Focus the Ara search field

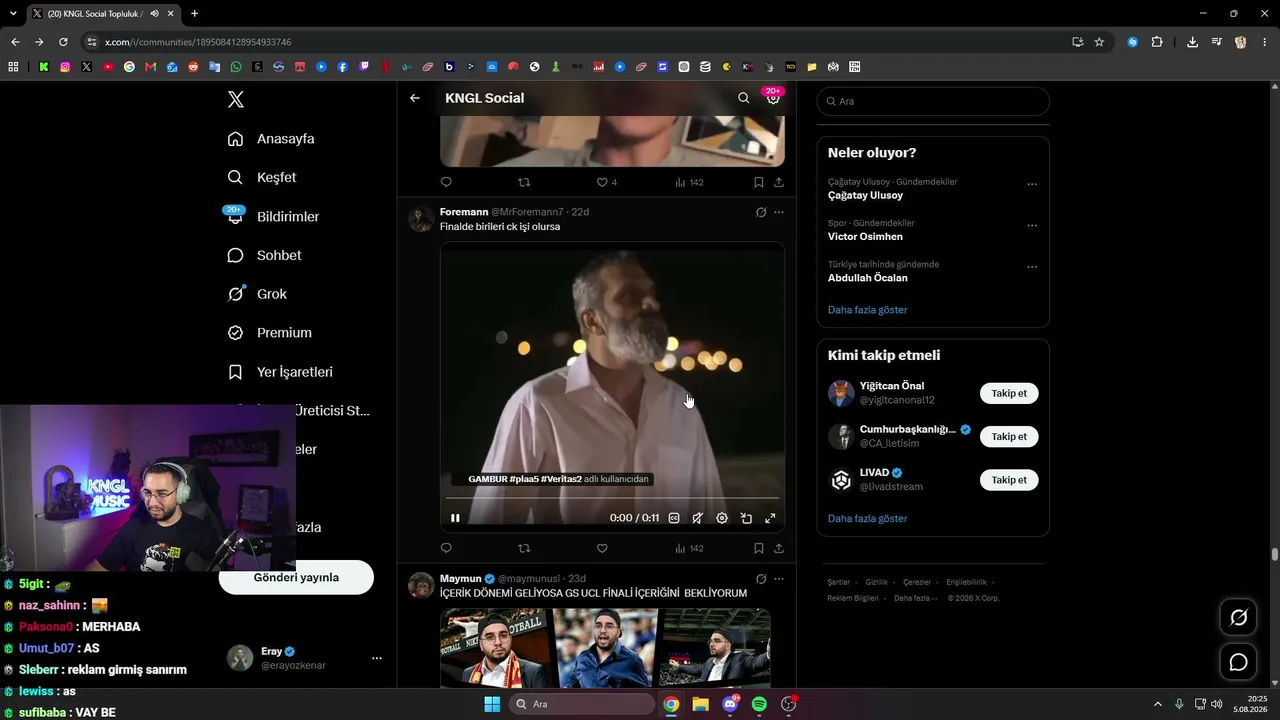933,101
